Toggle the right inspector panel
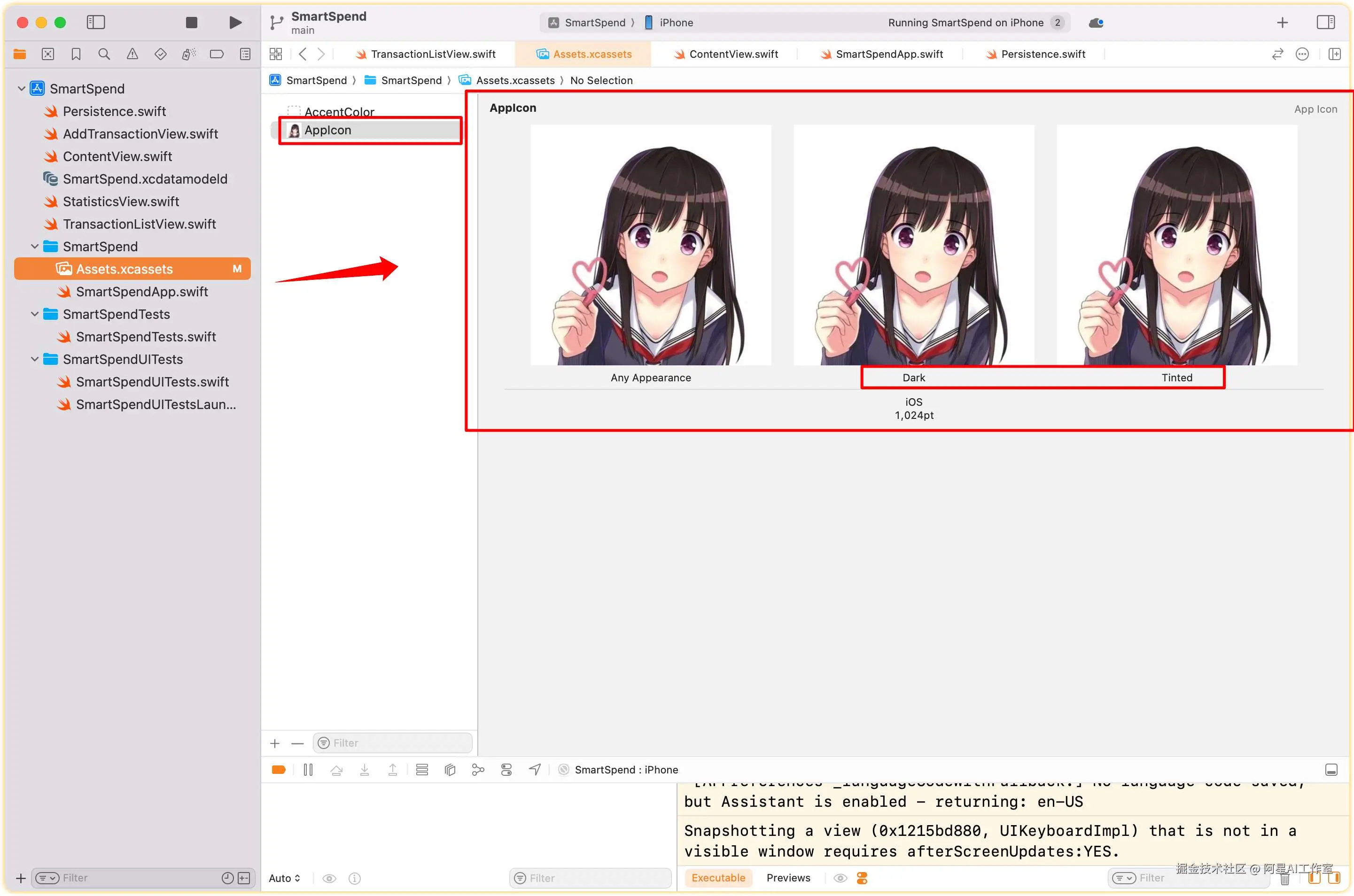Screen dimensions: 1354x896 pos(1325,22)
